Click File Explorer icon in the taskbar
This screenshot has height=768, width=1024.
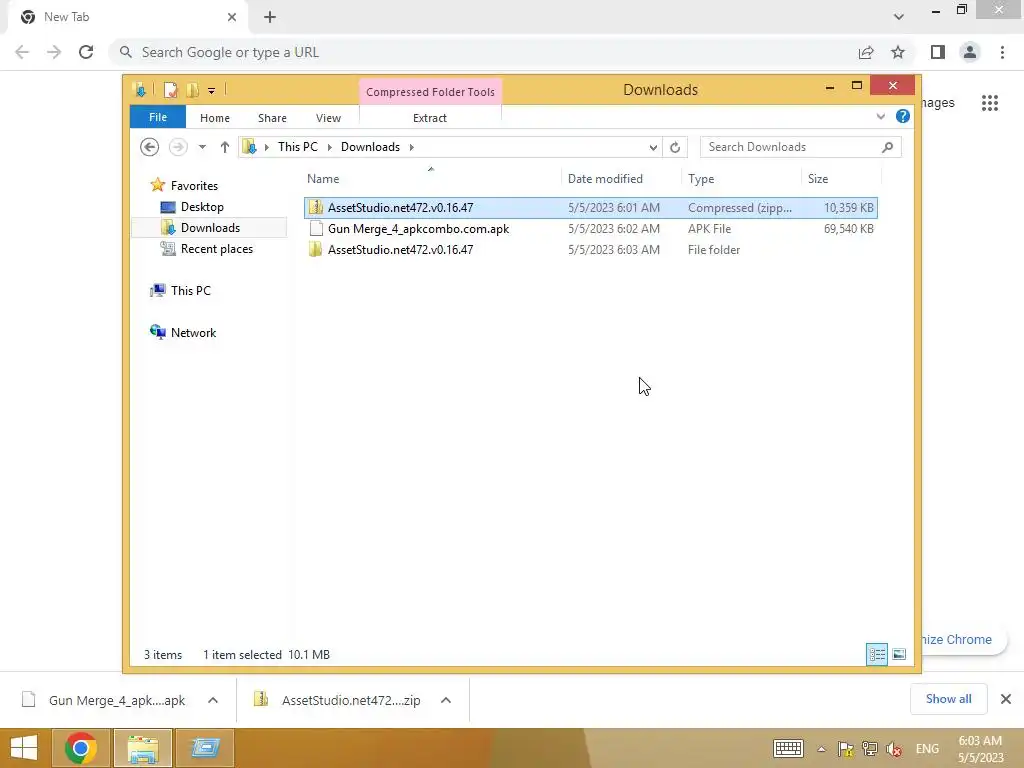pos(143,748)
